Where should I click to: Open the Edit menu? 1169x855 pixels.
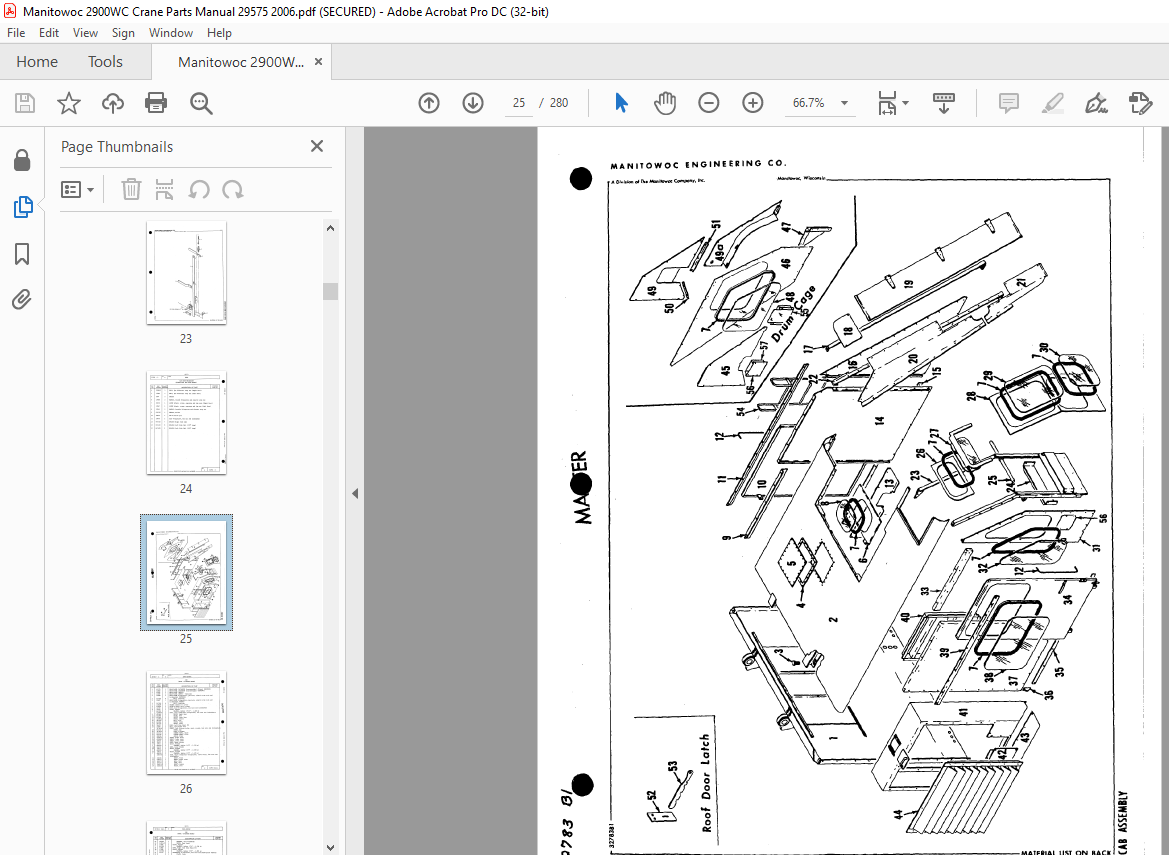pyautogui.click(x=48, y=33)
